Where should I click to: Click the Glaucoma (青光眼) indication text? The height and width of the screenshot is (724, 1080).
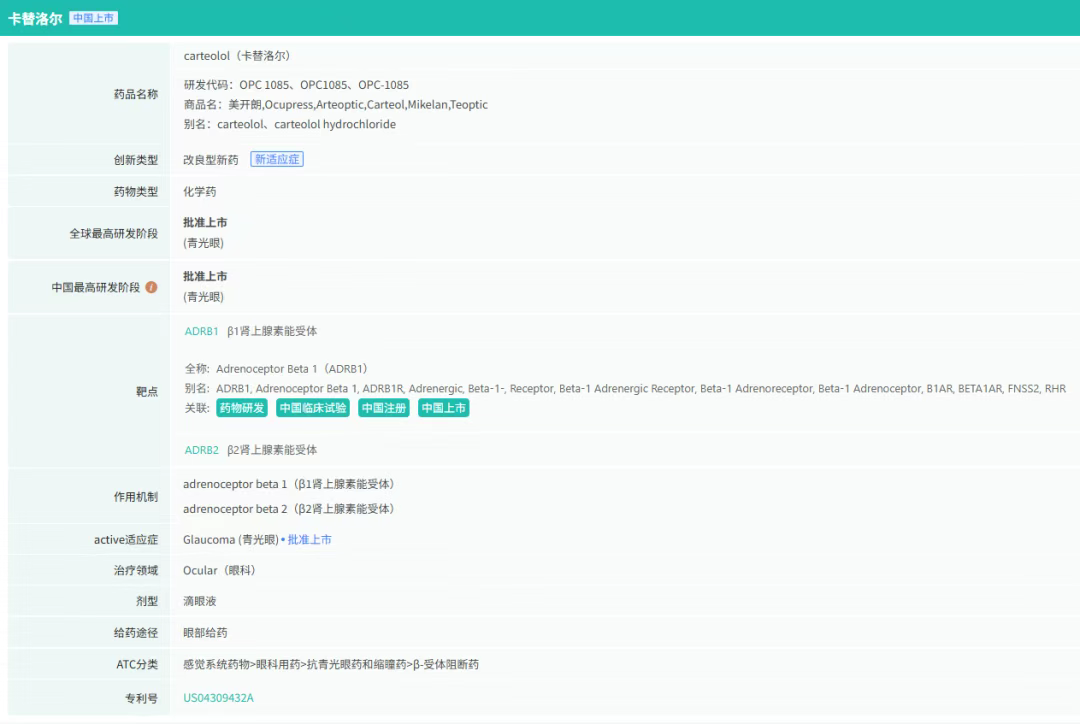click(x=231, y=539)
